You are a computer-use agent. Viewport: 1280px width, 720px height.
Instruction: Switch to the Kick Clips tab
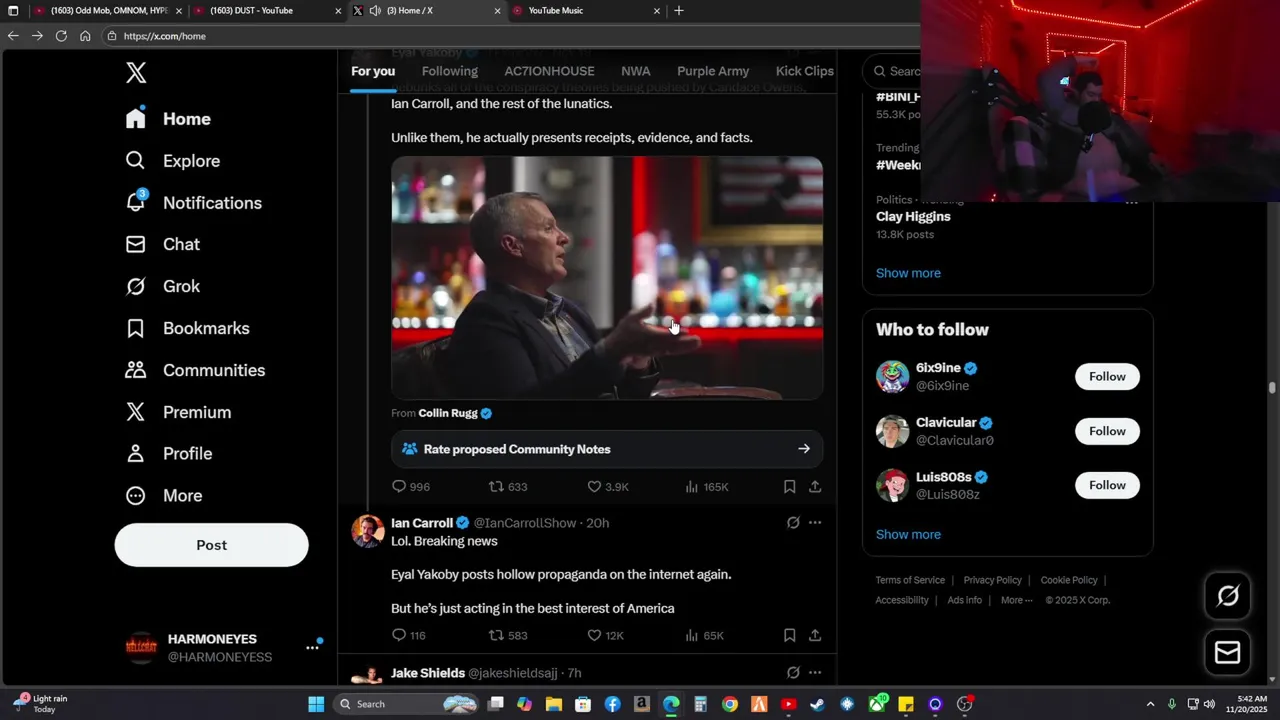pos(805,71)
